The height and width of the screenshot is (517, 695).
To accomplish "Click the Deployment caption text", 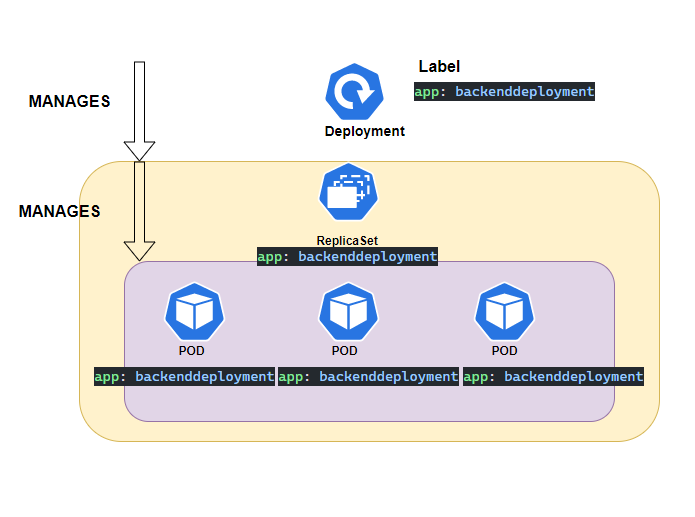I will point(365,131).
